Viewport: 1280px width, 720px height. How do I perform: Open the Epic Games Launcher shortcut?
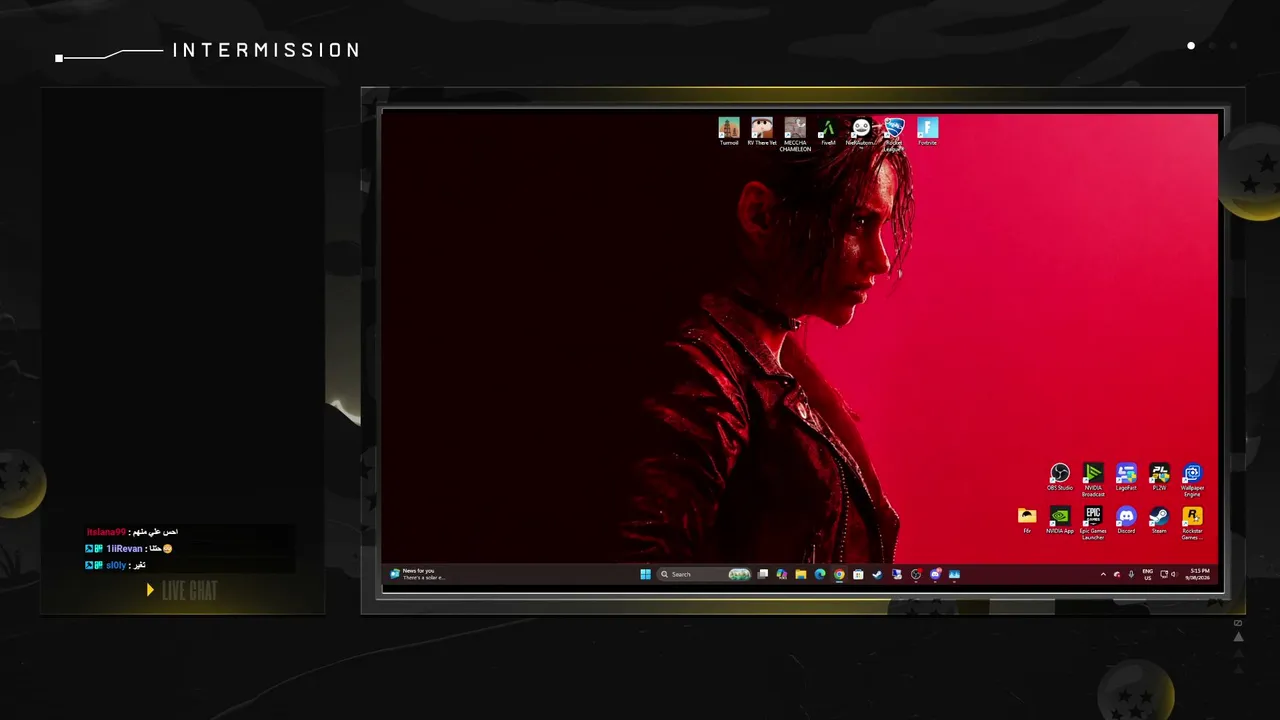[1093, 523]
